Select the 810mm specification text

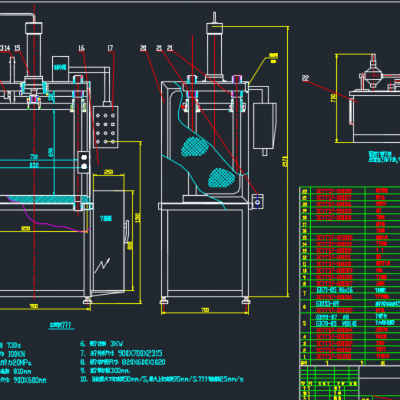point(22,371)
